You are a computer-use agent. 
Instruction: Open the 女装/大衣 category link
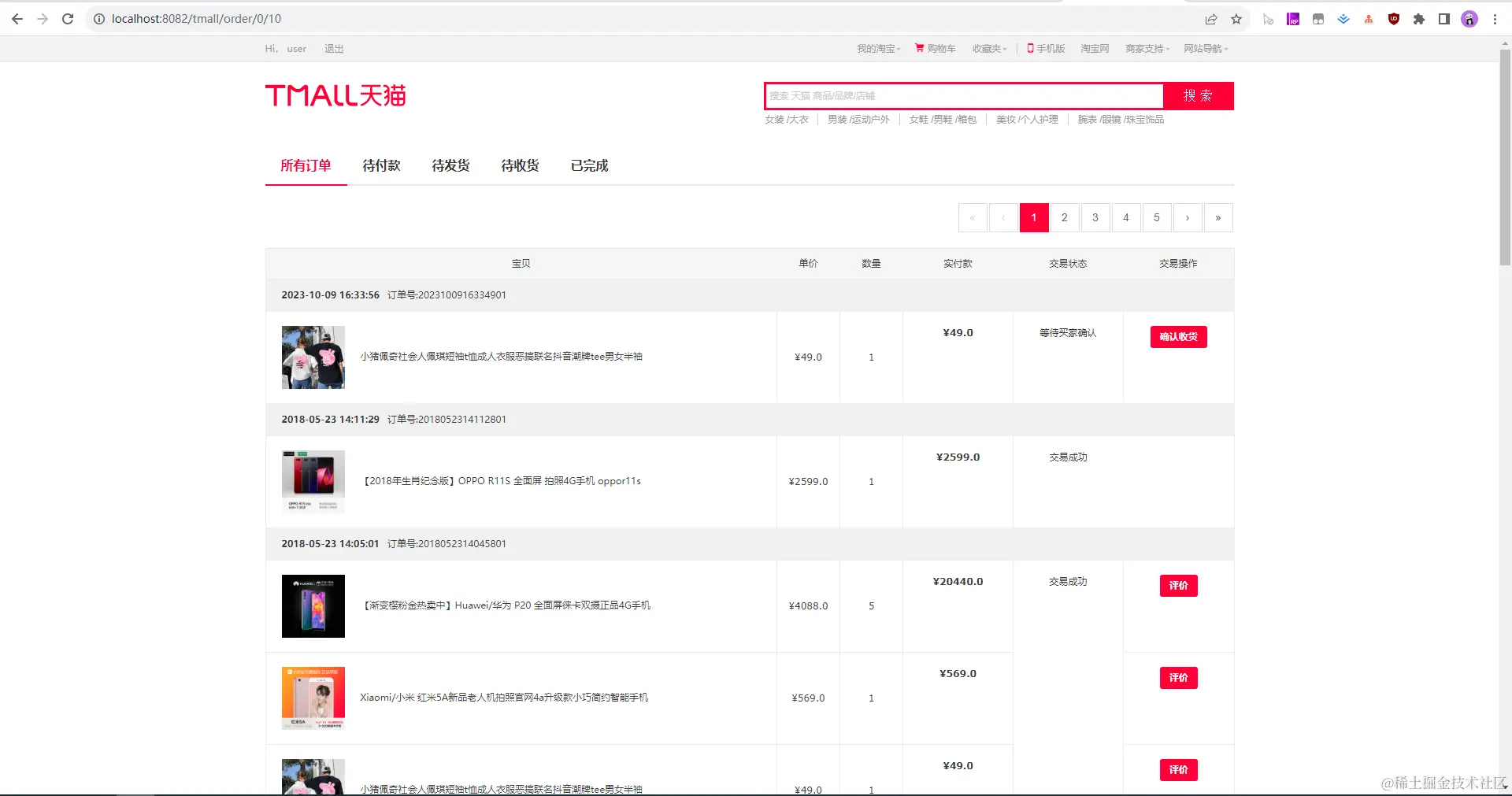[787, 120]
